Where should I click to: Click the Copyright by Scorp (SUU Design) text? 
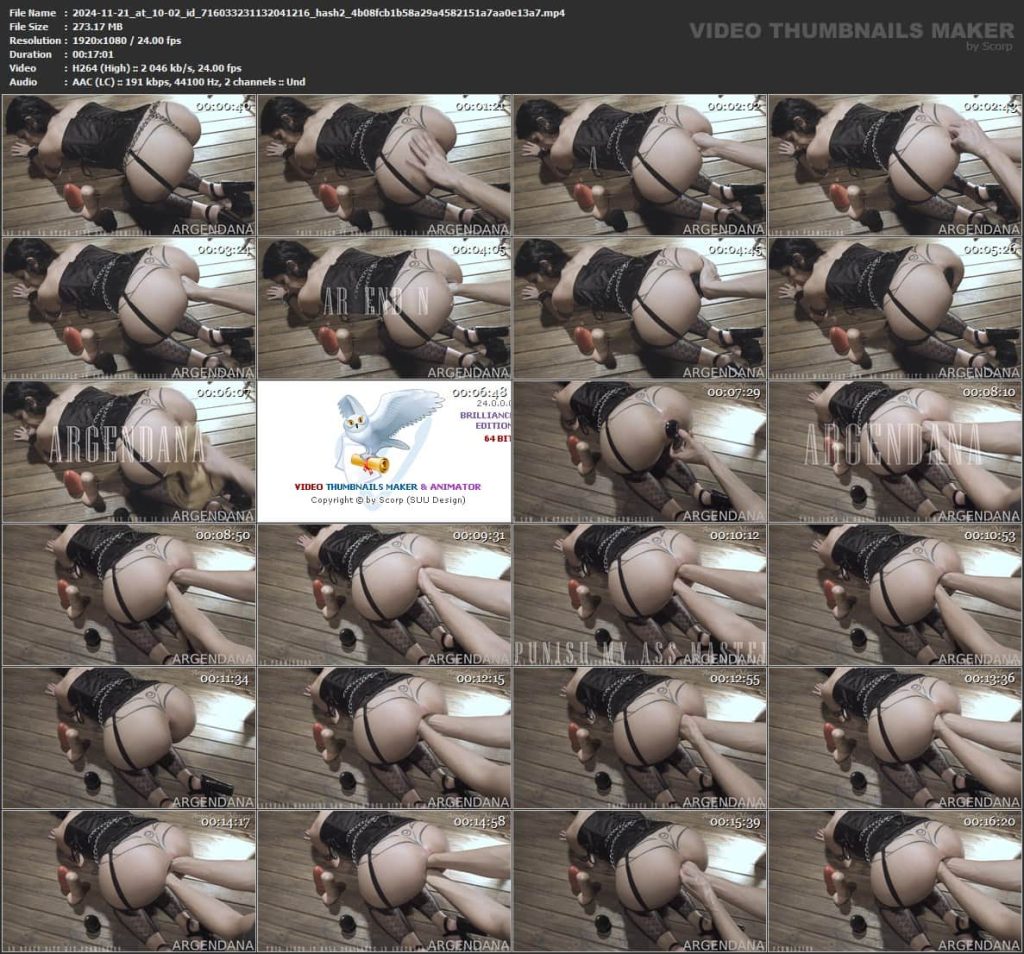[387, 500]
